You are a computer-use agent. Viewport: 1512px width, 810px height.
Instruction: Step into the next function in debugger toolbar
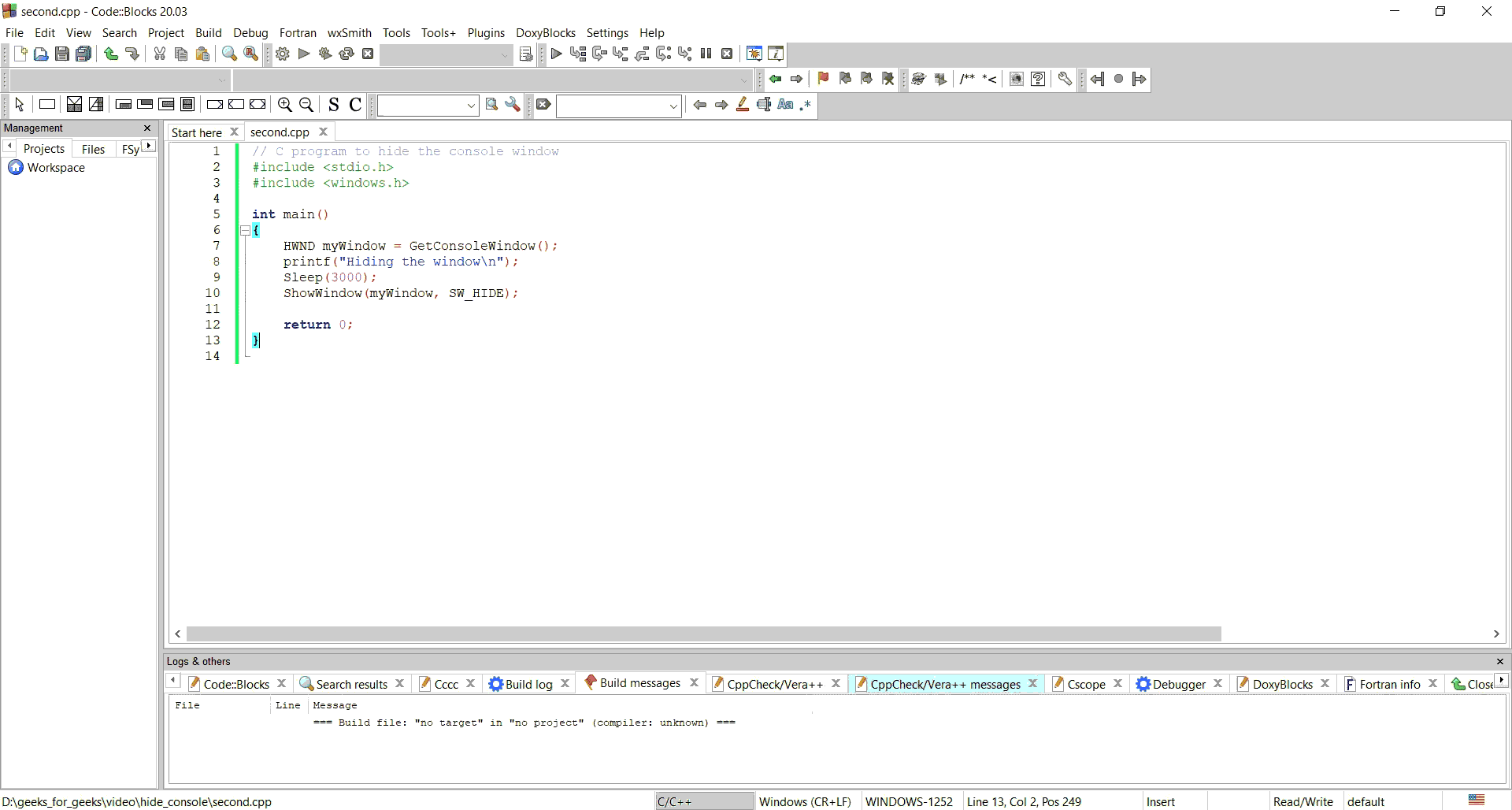coord(621,54)
